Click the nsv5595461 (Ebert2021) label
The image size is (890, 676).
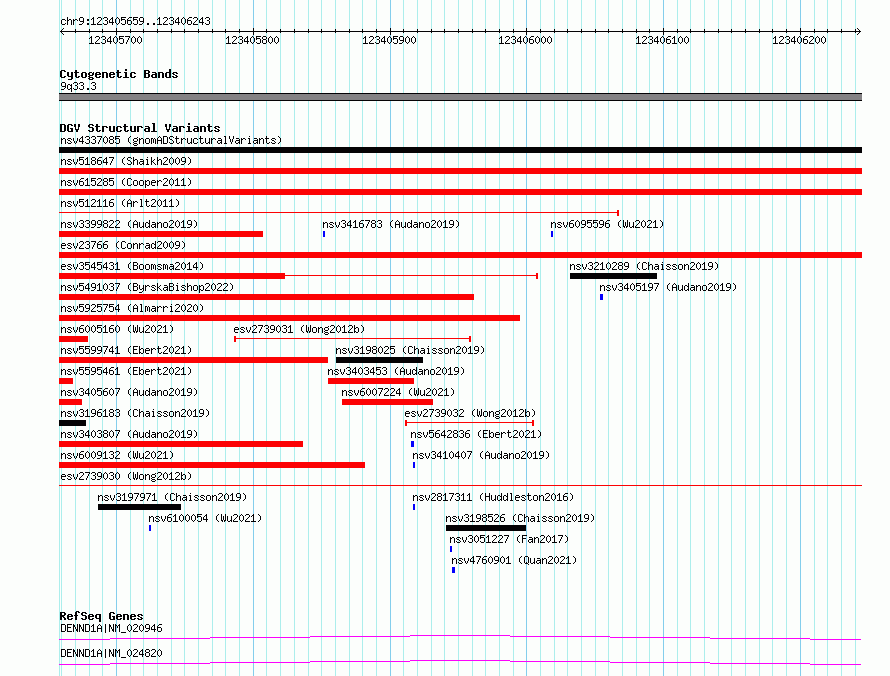(x=126, y=371)
